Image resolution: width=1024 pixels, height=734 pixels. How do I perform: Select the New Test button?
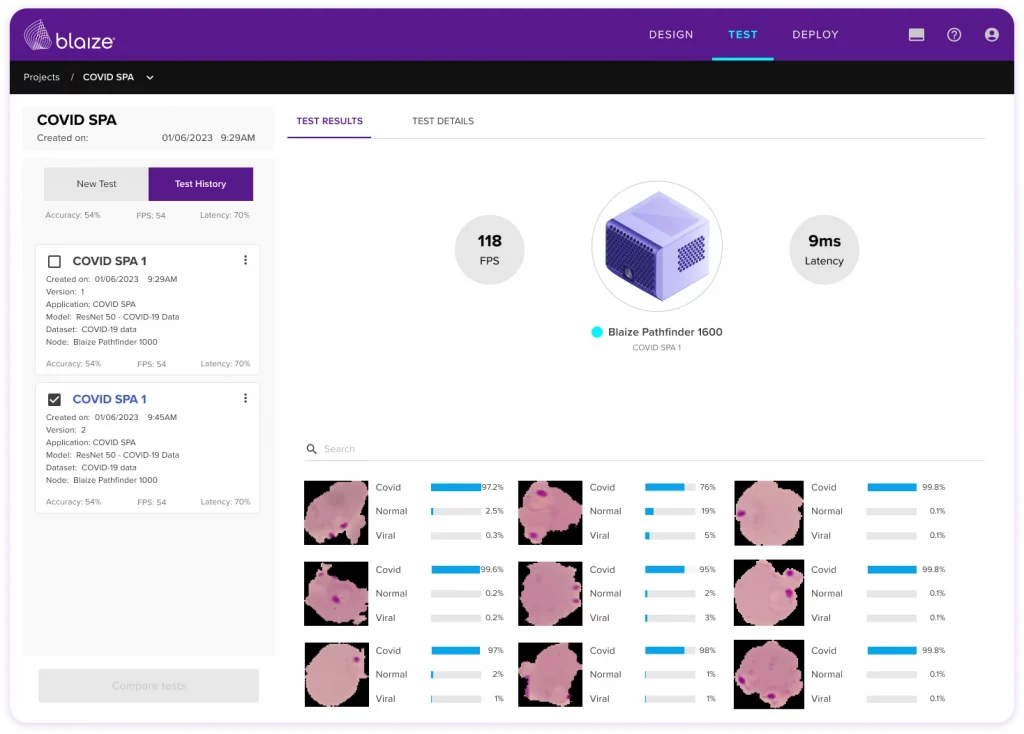(96, 184)
